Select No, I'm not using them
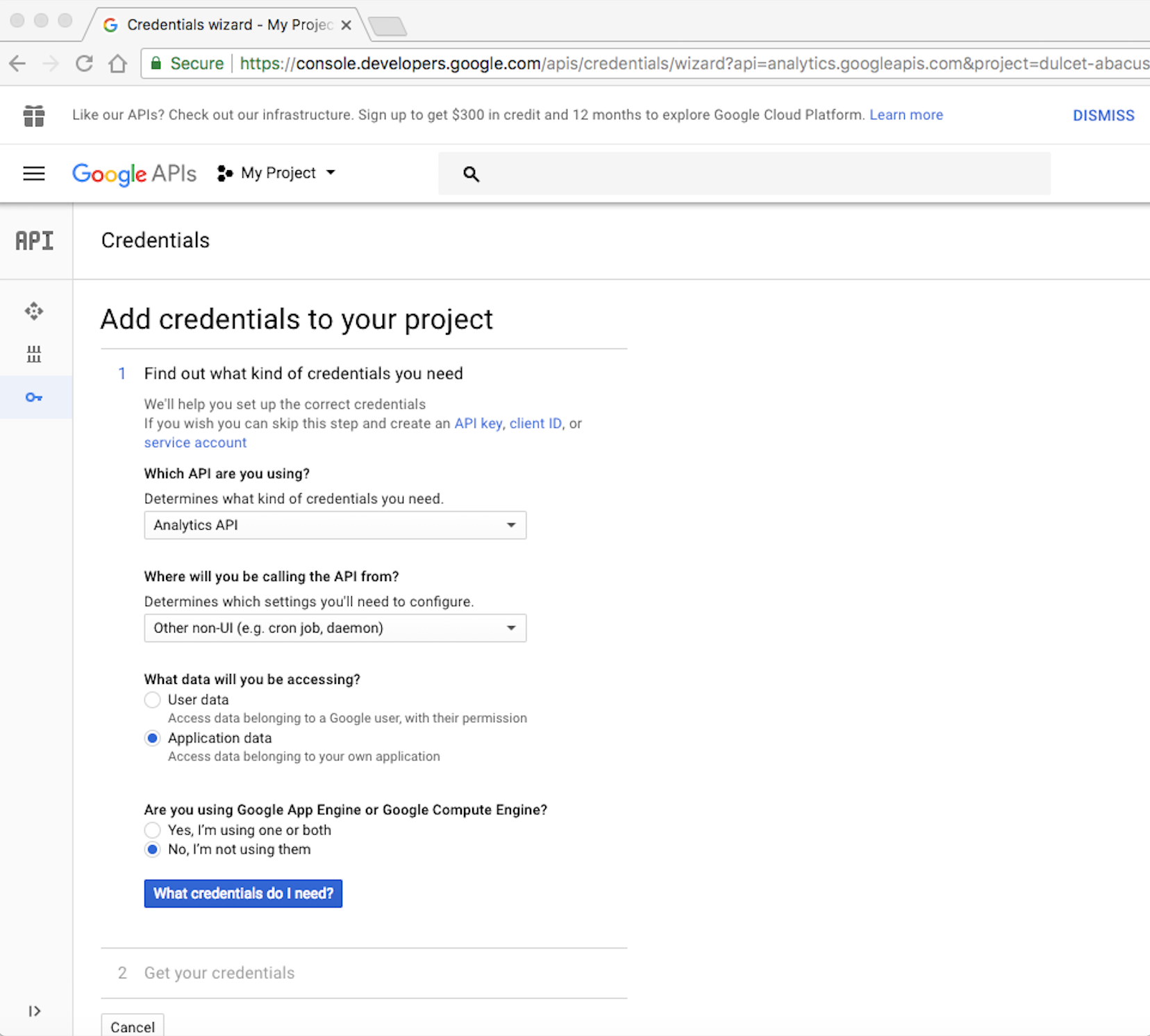 pos(152,850)
